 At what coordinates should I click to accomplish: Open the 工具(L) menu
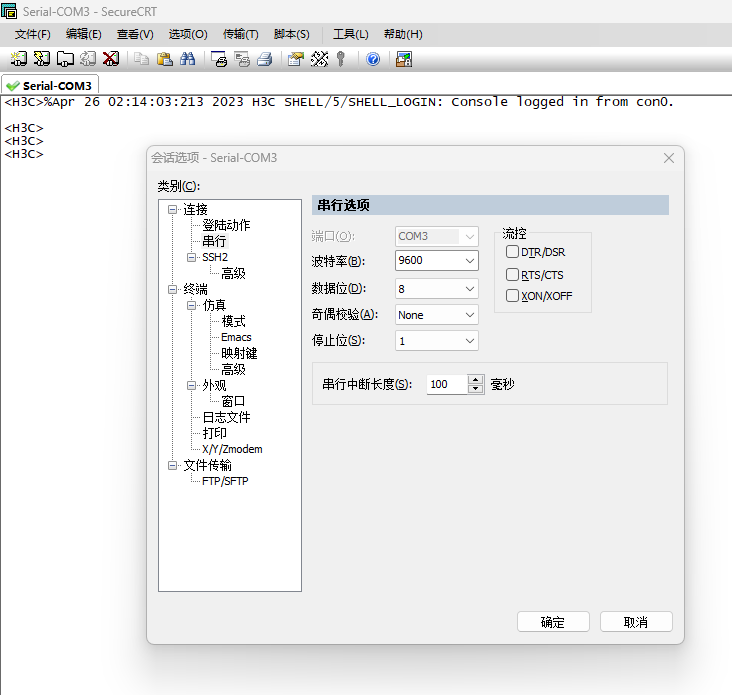(351, 34)
